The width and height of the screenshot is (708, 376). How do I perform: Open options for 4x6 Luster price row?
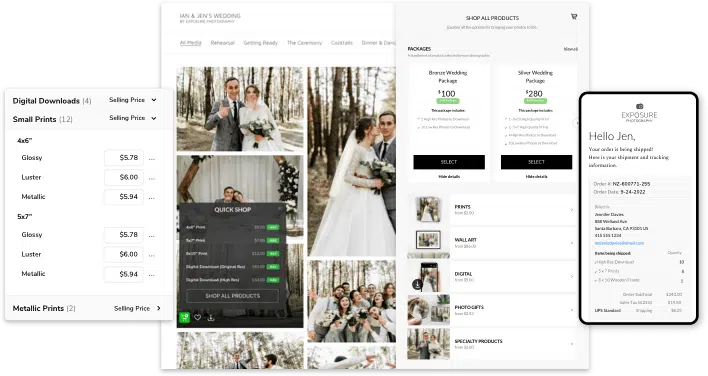pos(152,178)
